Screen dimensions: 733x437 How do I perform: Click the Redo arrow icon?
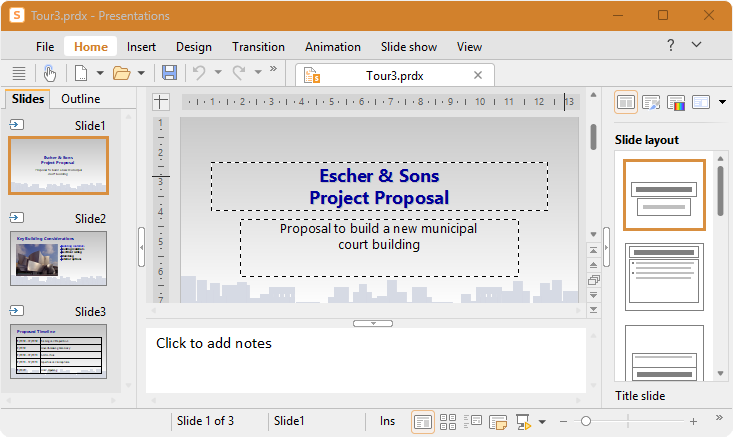239,72
